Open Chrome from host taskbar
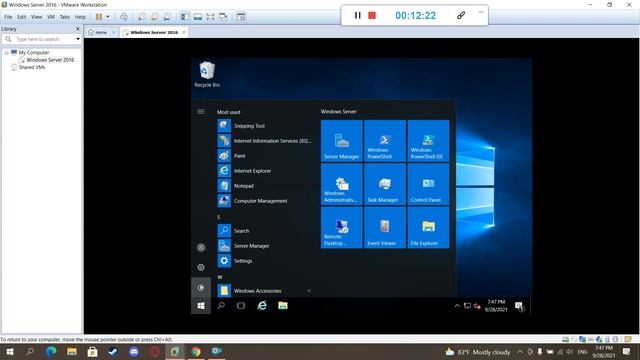640x360 pixels. (196, 351)
